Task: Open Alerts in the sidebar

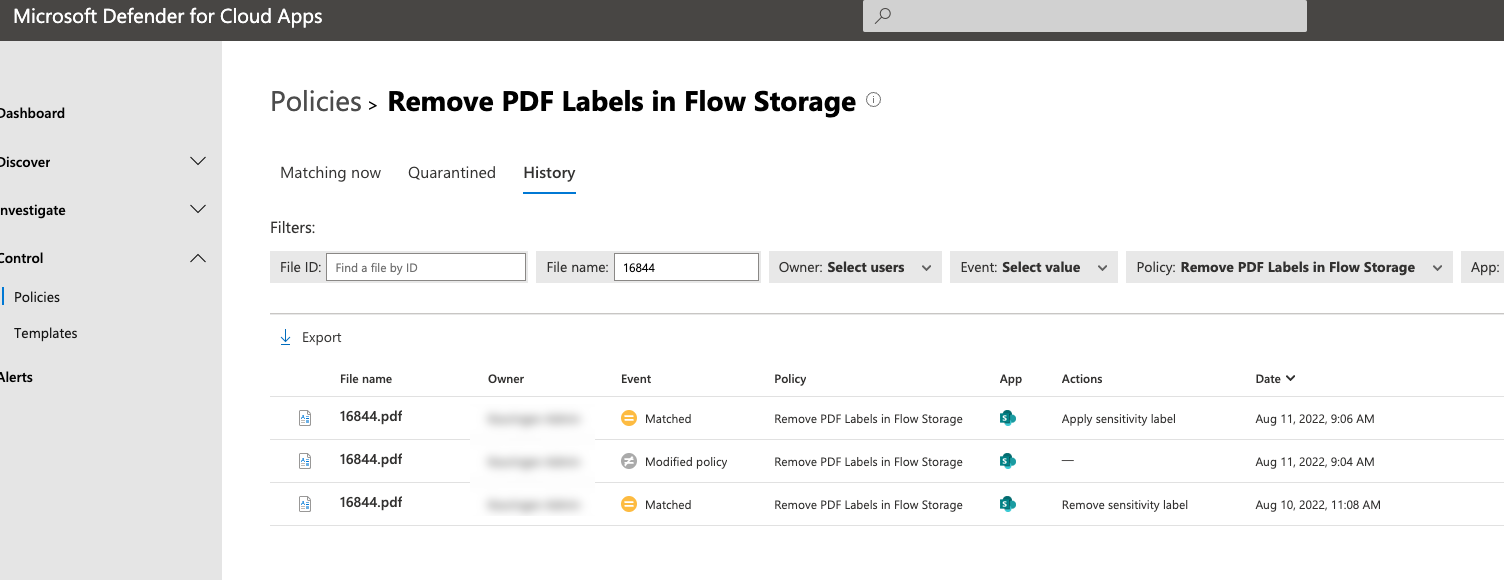Action: [16, 377]
